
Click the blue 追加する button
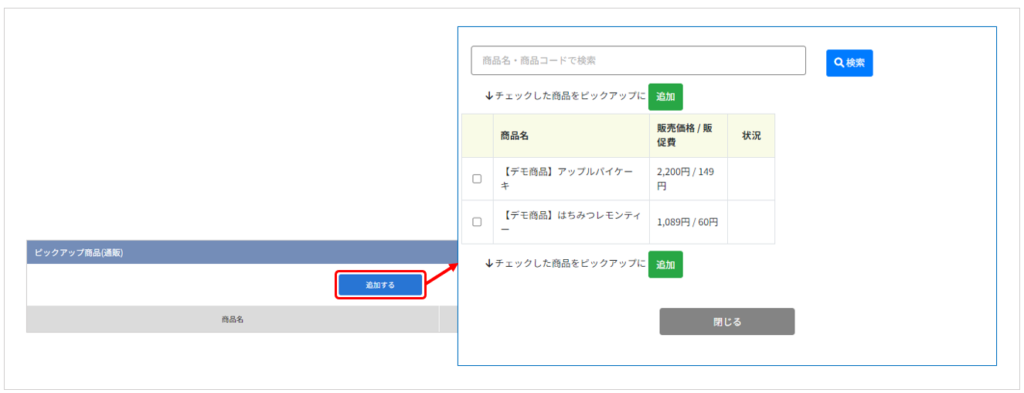(380, 285)
